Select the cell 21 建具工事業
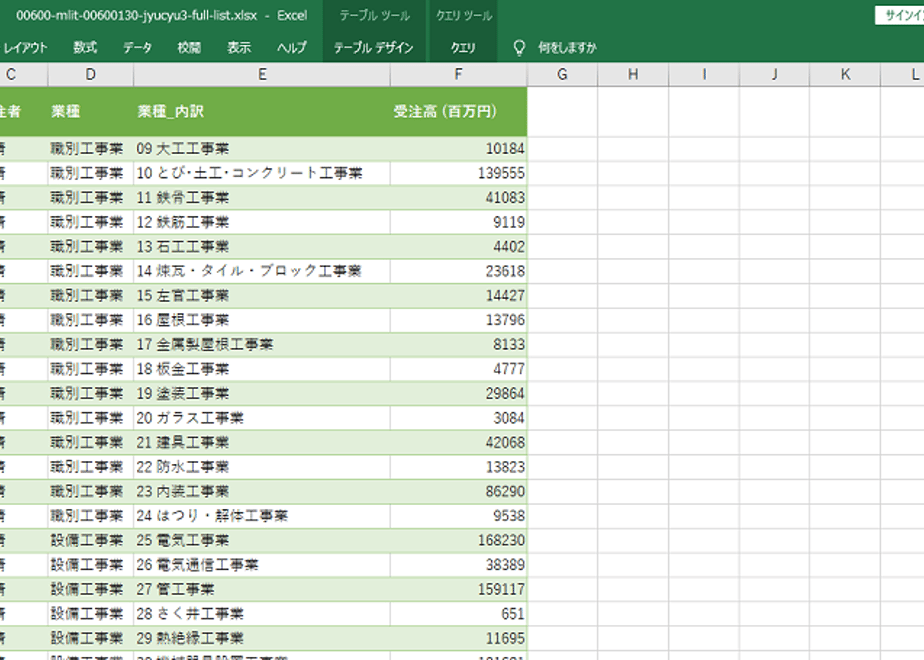924x660 pixels. tap(262, 442)
